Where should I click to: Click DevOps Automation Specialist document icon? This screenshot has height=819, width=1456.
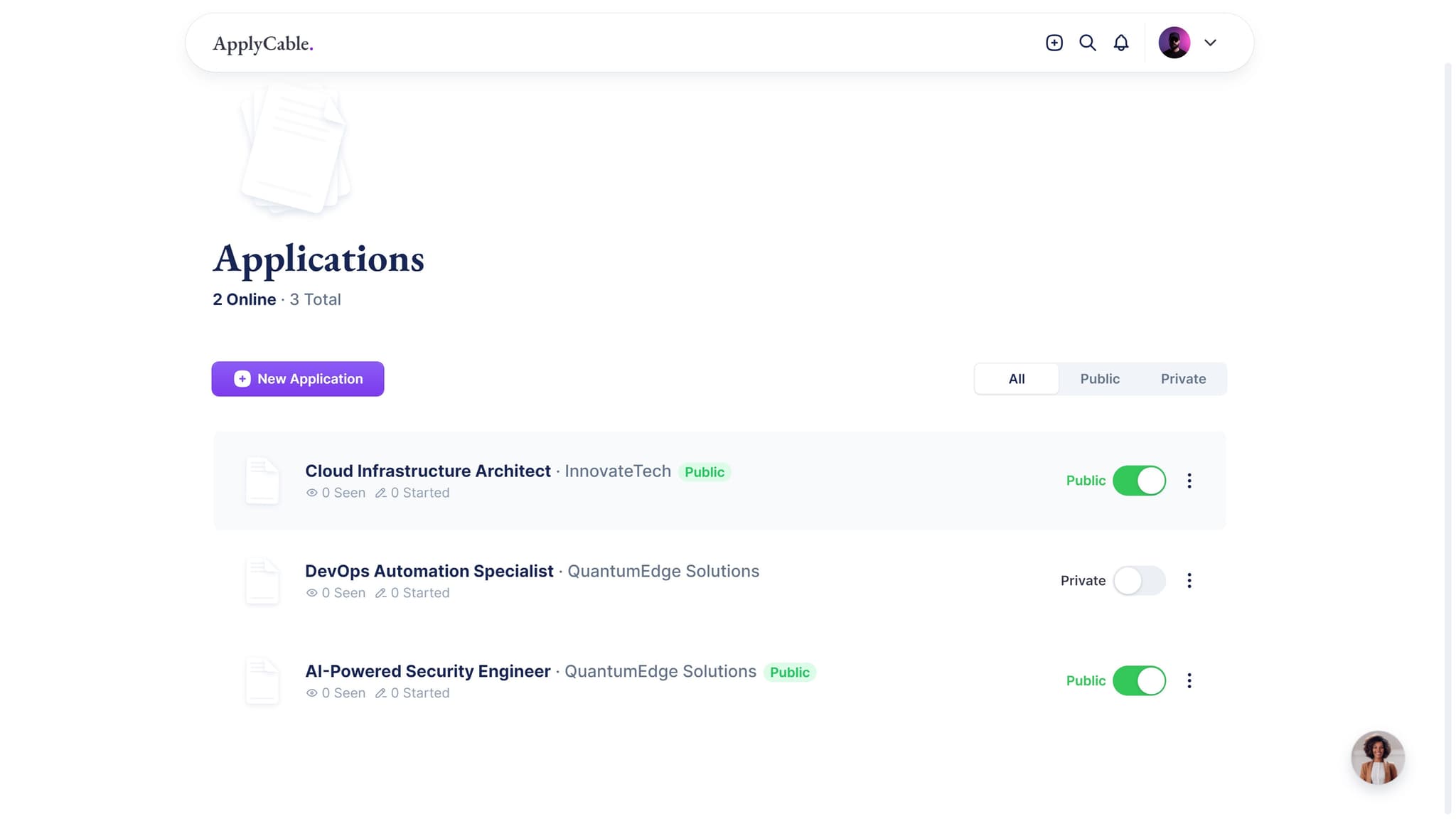pos(262,581)
